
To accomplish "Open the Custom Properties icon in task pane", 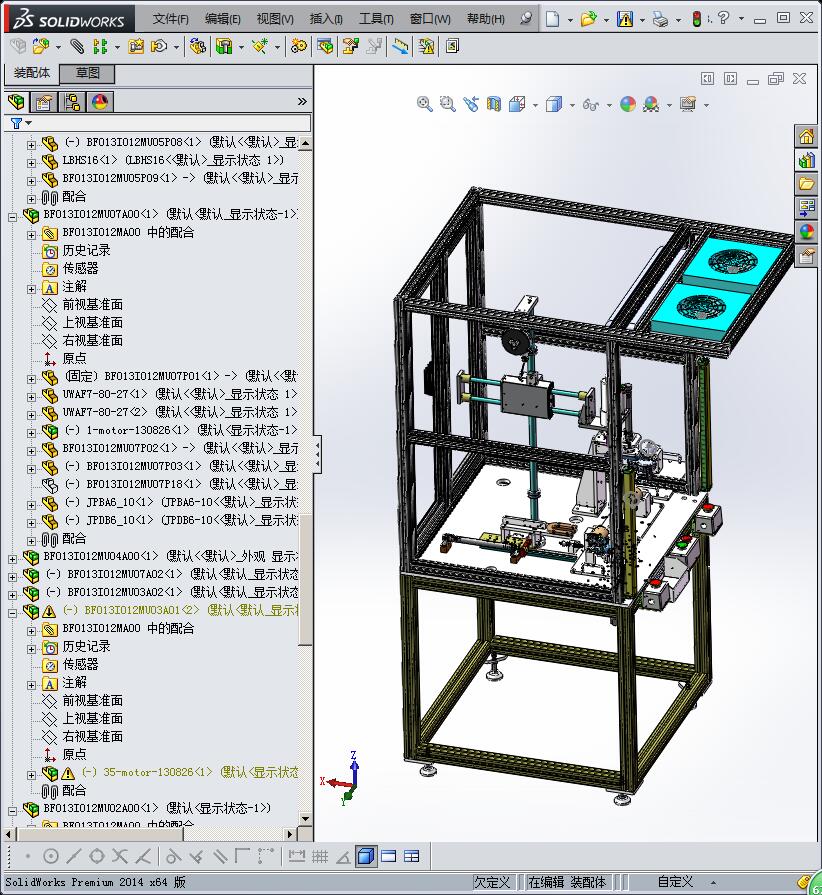I will 806,256.
